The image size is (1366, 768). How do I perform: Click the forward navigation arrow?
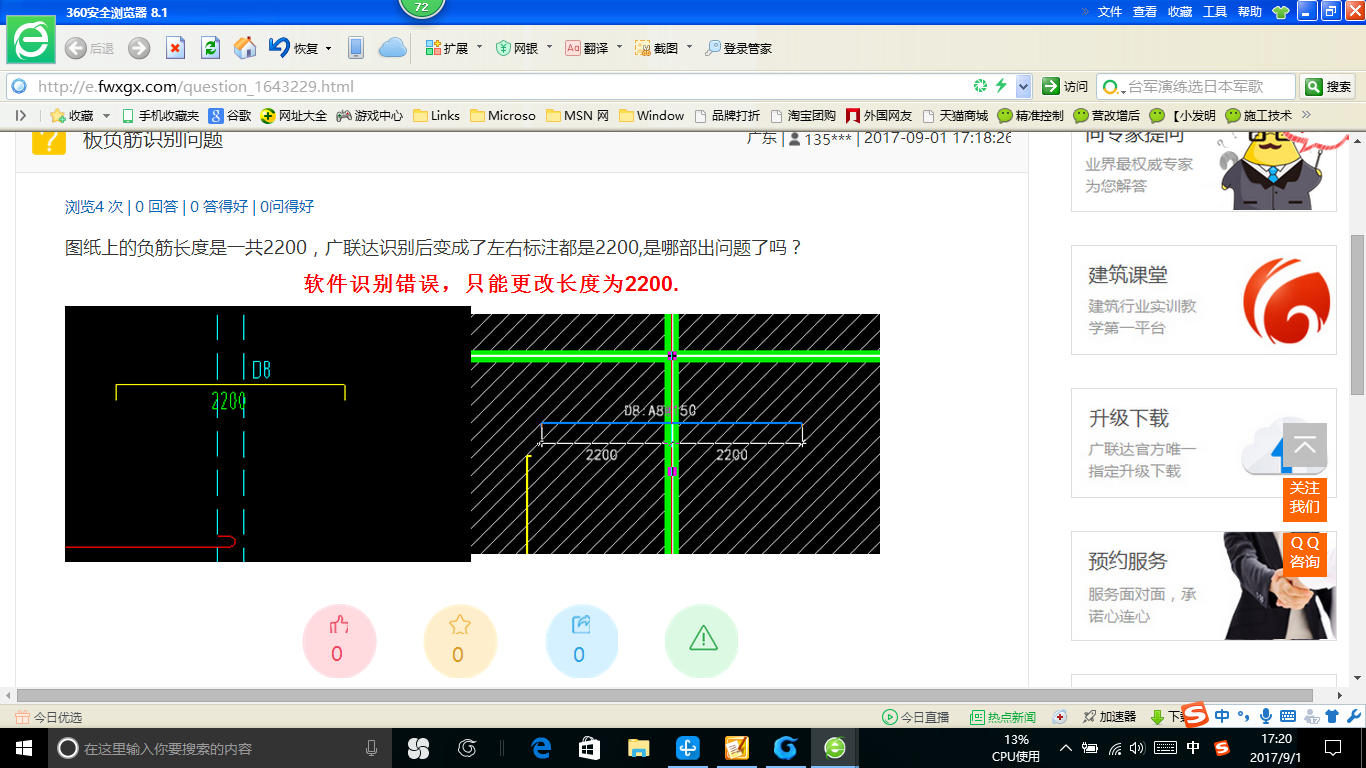(x=139, y=48)
